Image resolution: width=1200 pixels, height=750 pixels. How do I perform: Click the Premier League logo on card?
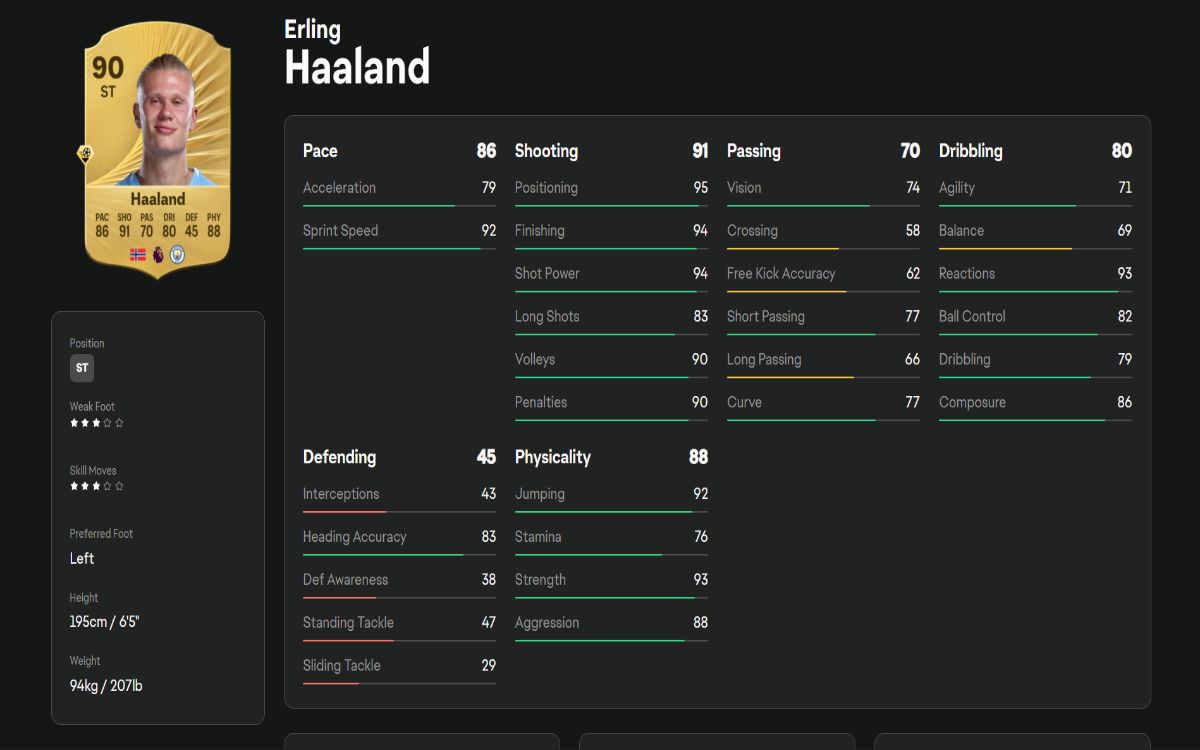coord(158,254)
